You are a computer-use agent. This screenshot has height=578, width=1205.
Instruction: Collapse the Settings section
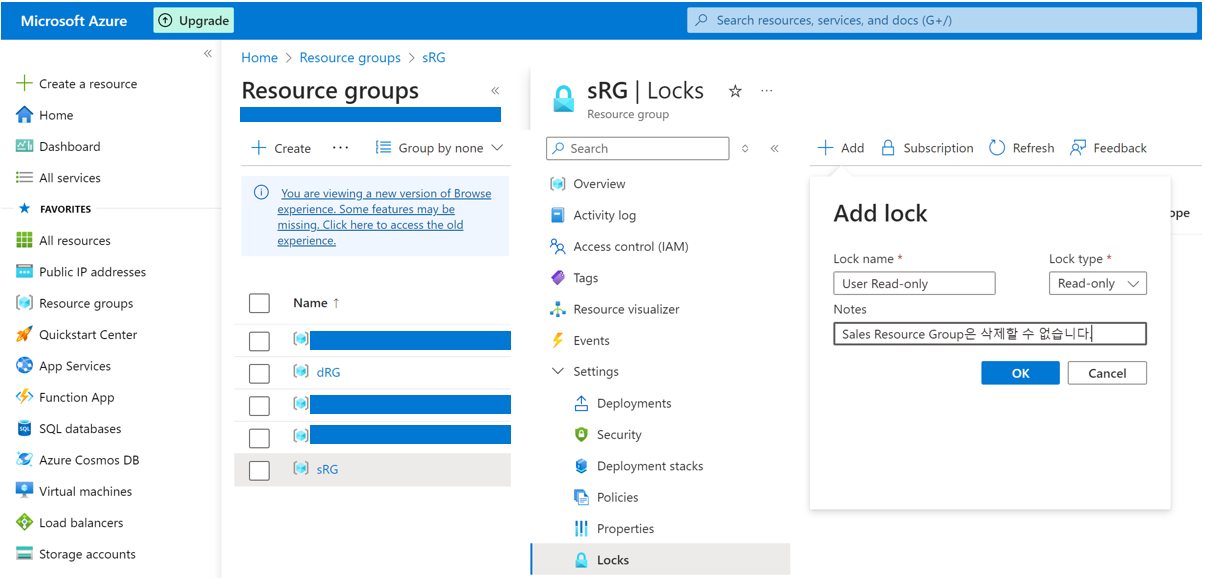pyautogui.click(x=557, y=372)
